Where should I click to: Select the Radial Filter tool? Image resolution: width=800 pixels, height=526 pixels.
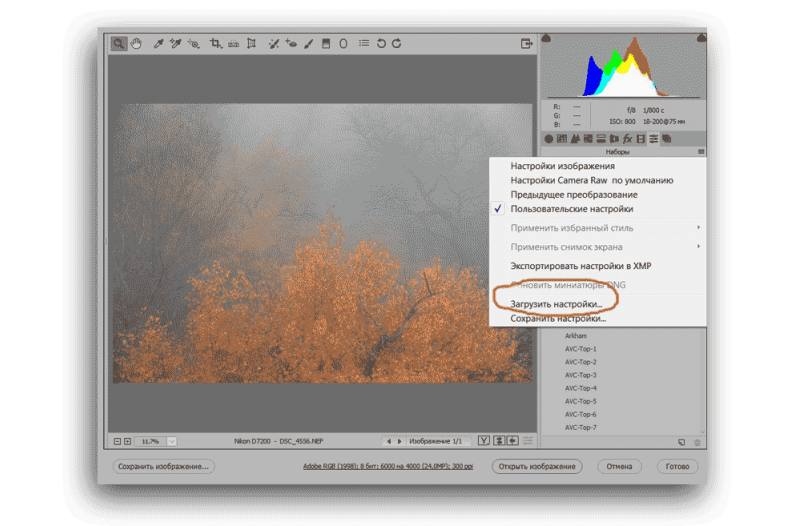point(343,44)
